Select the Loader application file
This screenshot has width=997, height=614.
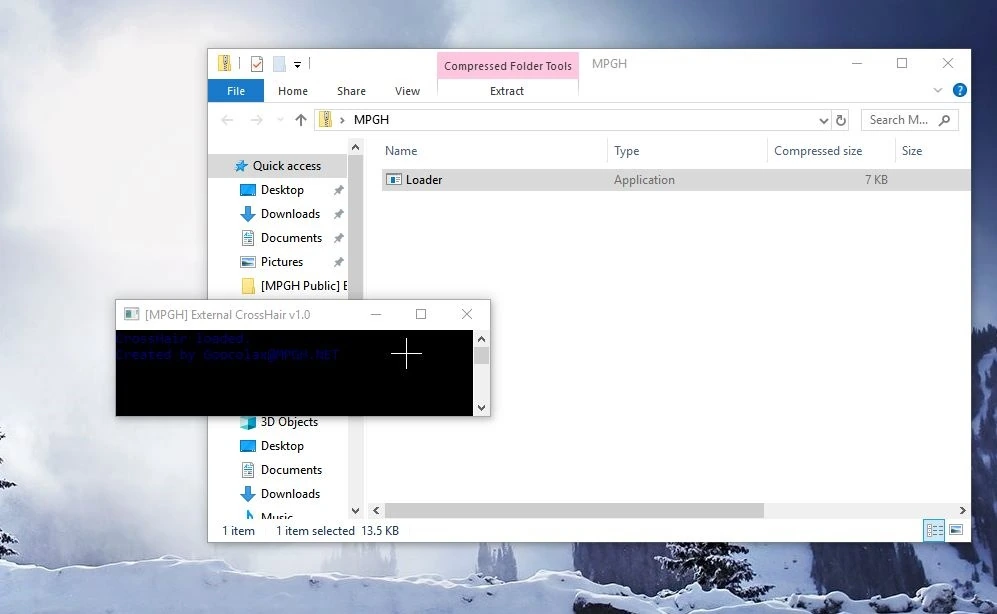click(x=676, y=180)
